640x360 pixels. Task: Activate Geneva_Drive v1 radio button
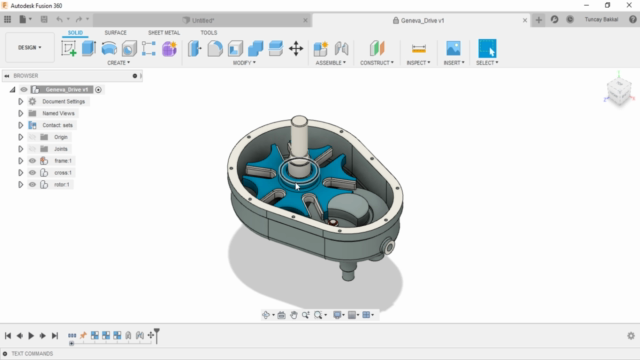(98, 90)
